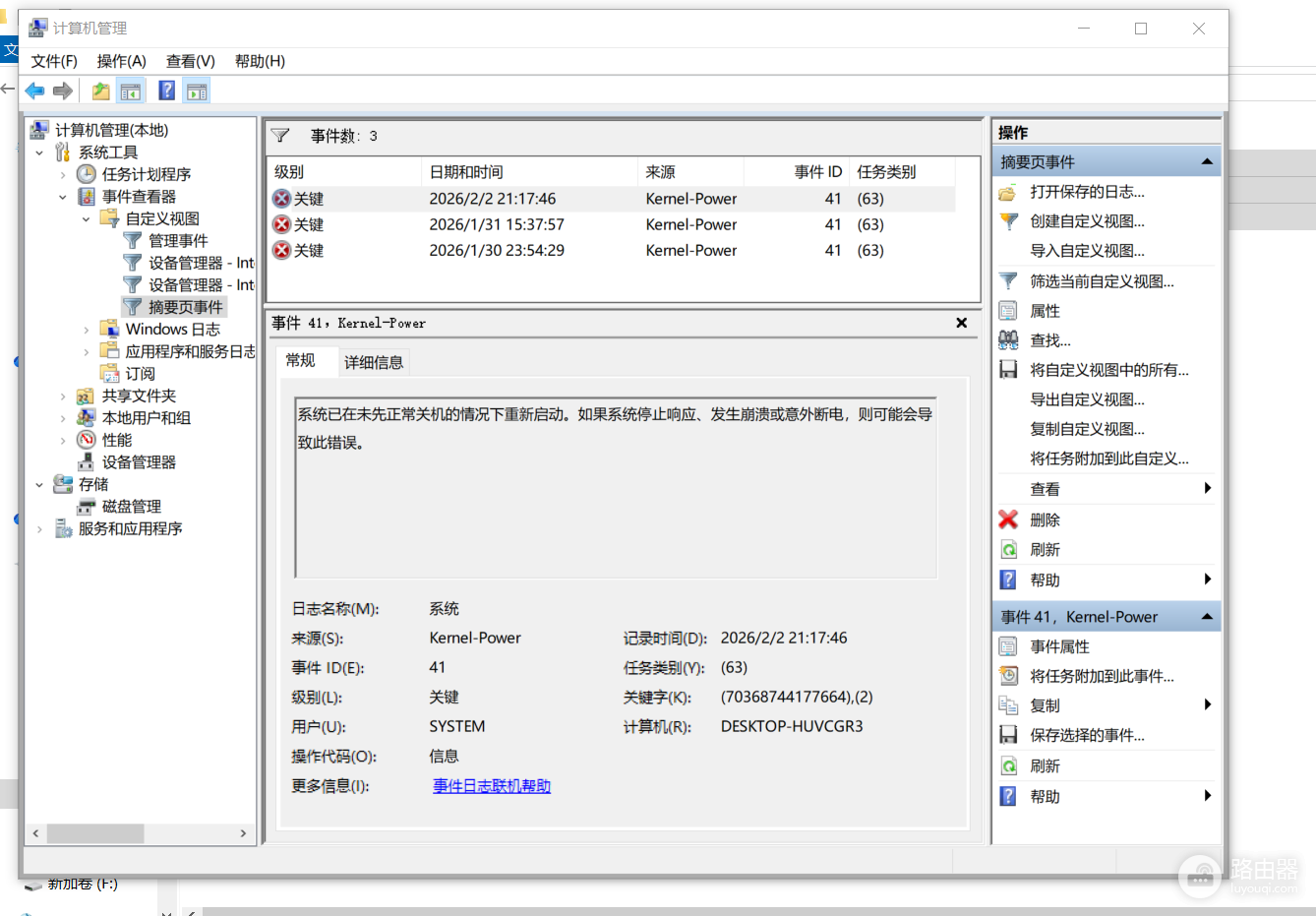Collapse the 摘要页事件 actions section
The image size is (1316, 916).
[x=1207, y=161]
